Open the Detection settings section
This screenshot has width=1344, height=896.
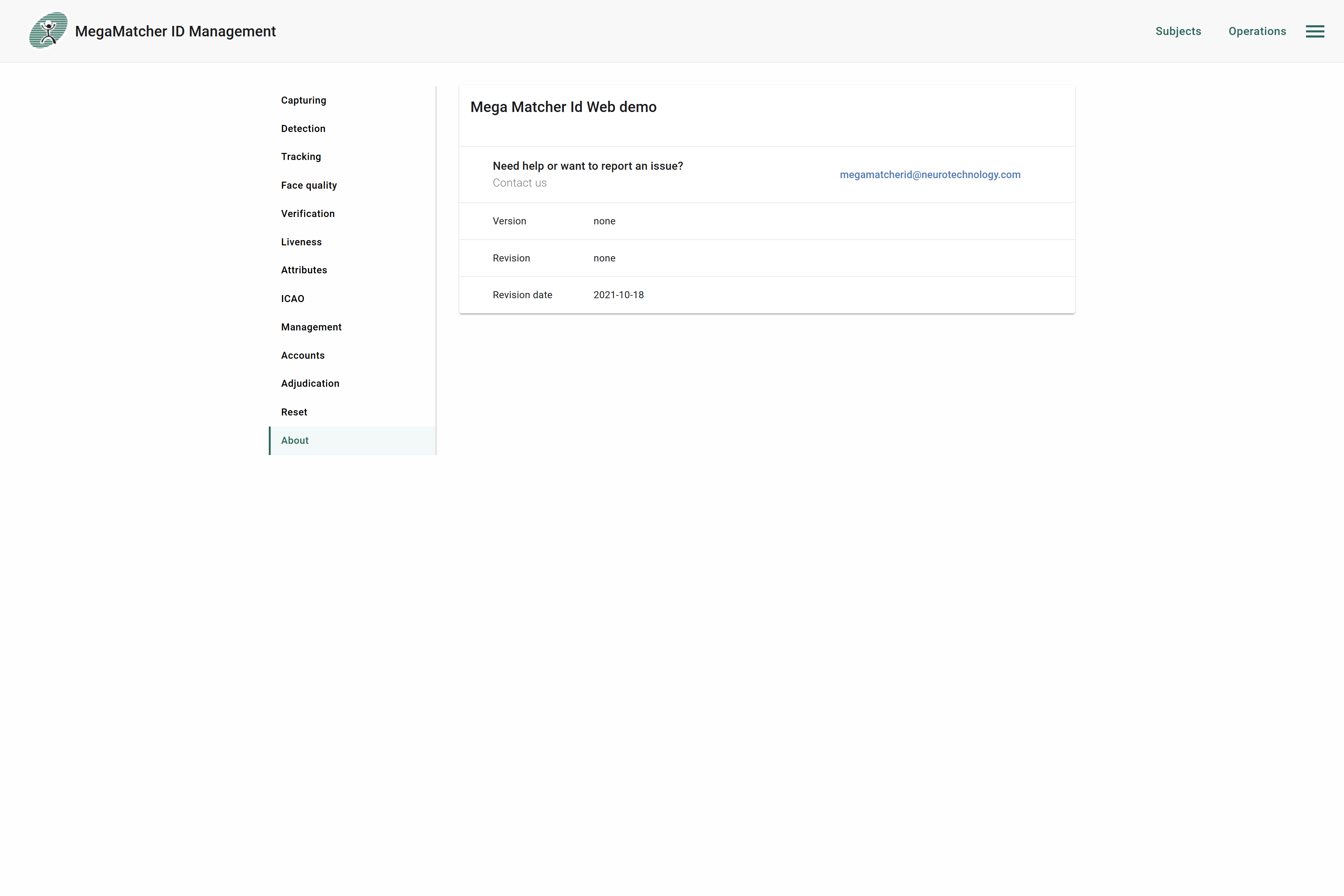(x=352, y=128)
